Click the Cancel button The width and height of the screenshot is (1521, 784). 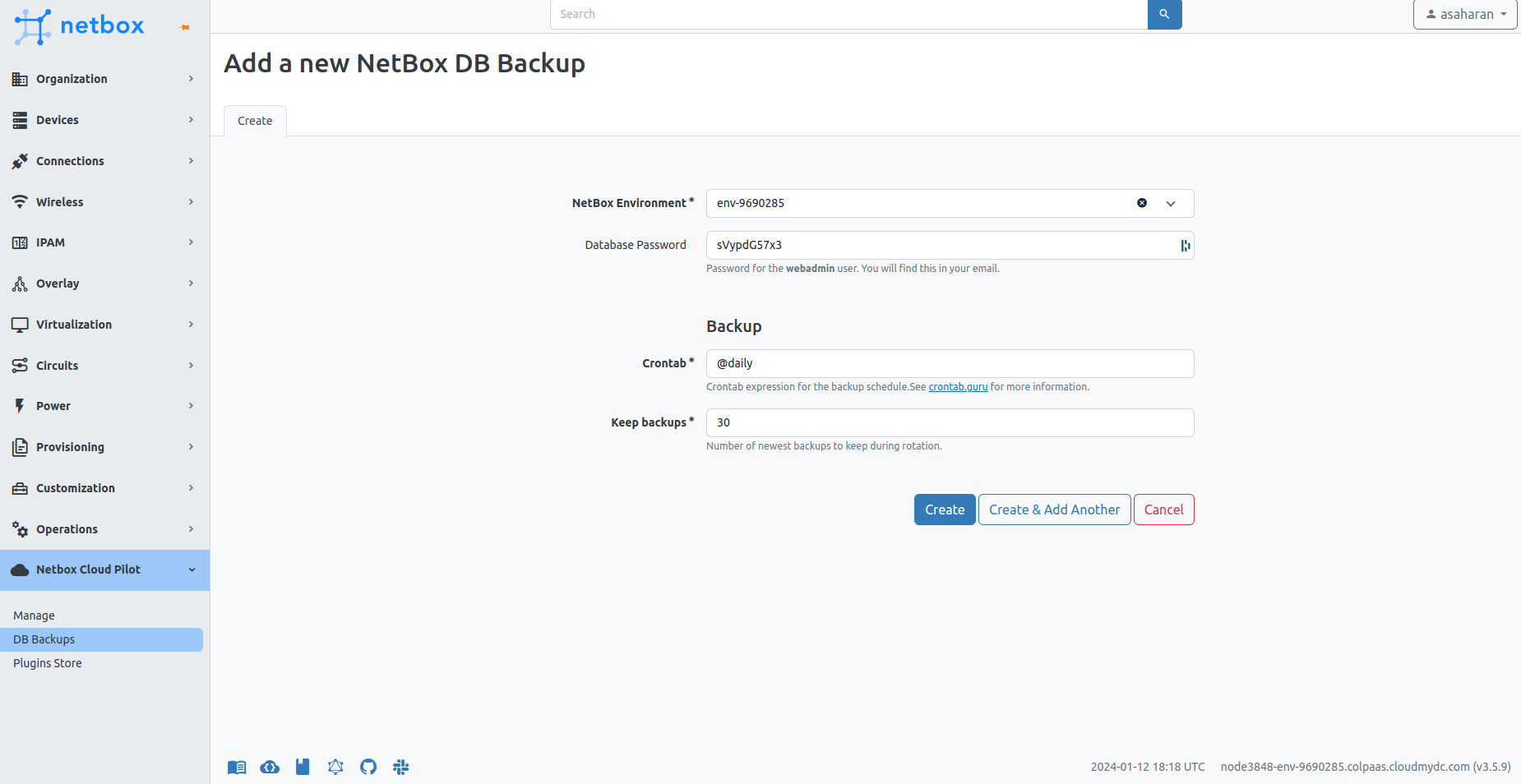pos(1163,510)
